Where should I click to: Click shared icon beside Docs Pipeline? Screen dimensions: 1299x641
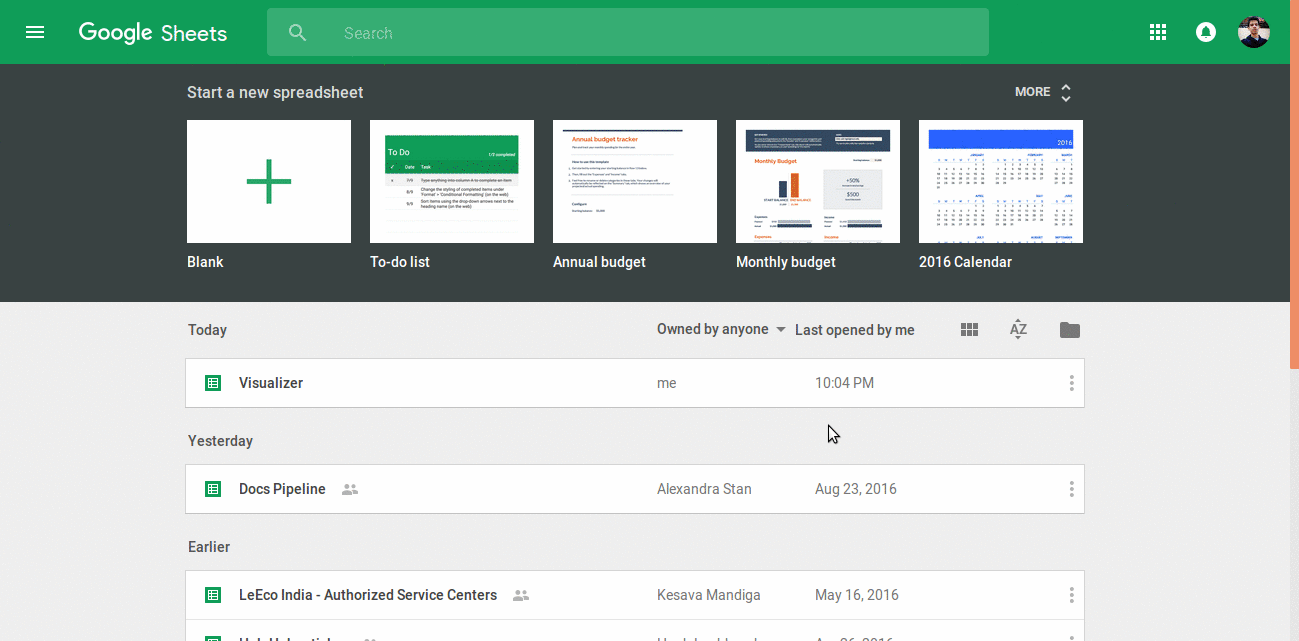point(350,490)
